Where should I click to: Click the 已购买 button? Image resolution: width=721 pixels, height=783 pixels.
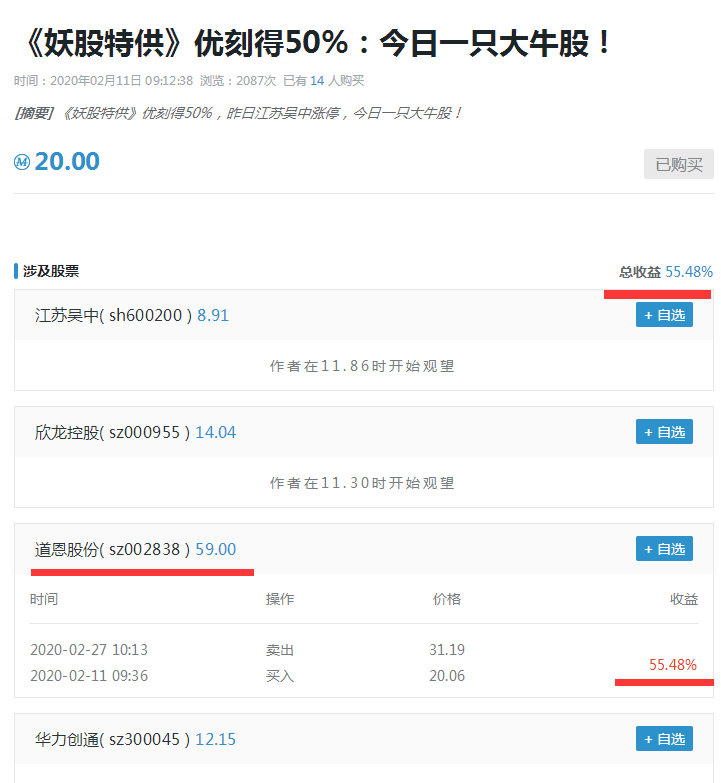[679, 164]
